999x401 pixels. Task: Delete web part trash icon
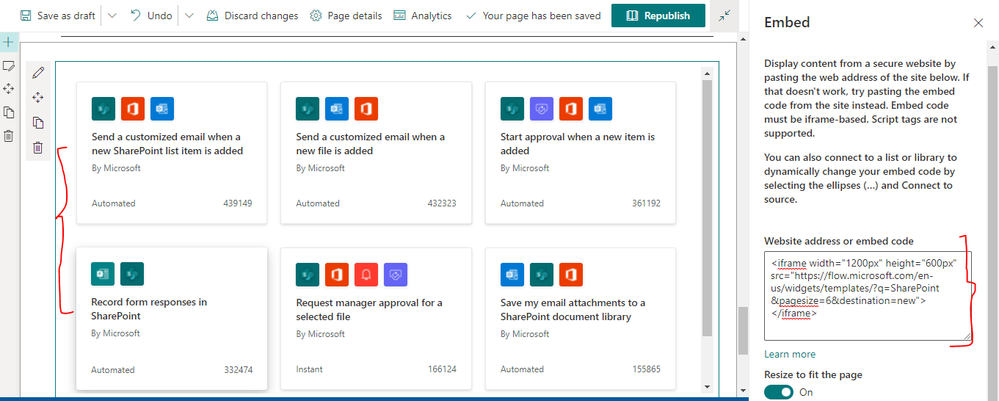(x=38, y=148)
